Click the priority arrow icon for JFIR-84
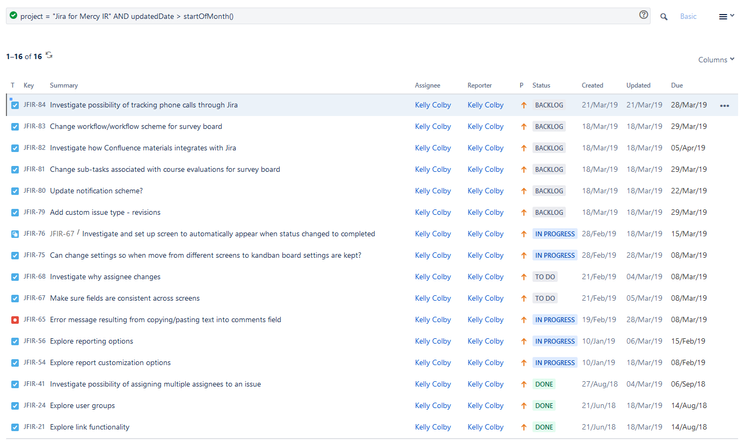 tap(524, 105)
